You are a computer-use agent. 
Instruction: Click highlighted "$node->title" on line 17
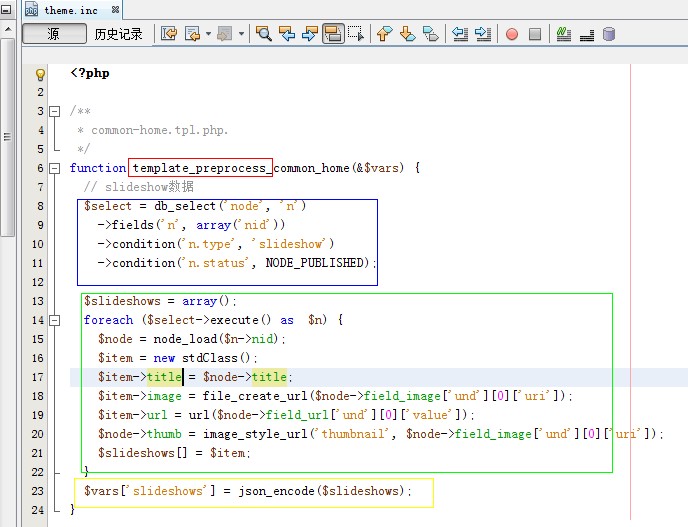(x=245, y=377)
